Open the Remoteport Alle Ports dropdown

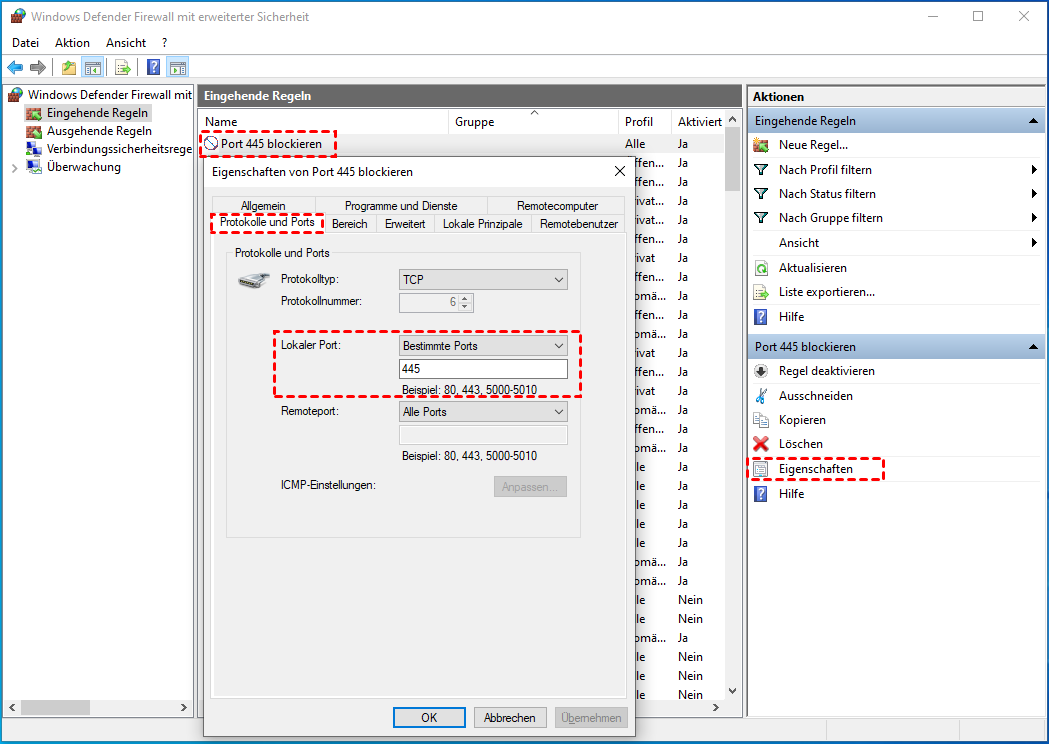coord(483,412)
